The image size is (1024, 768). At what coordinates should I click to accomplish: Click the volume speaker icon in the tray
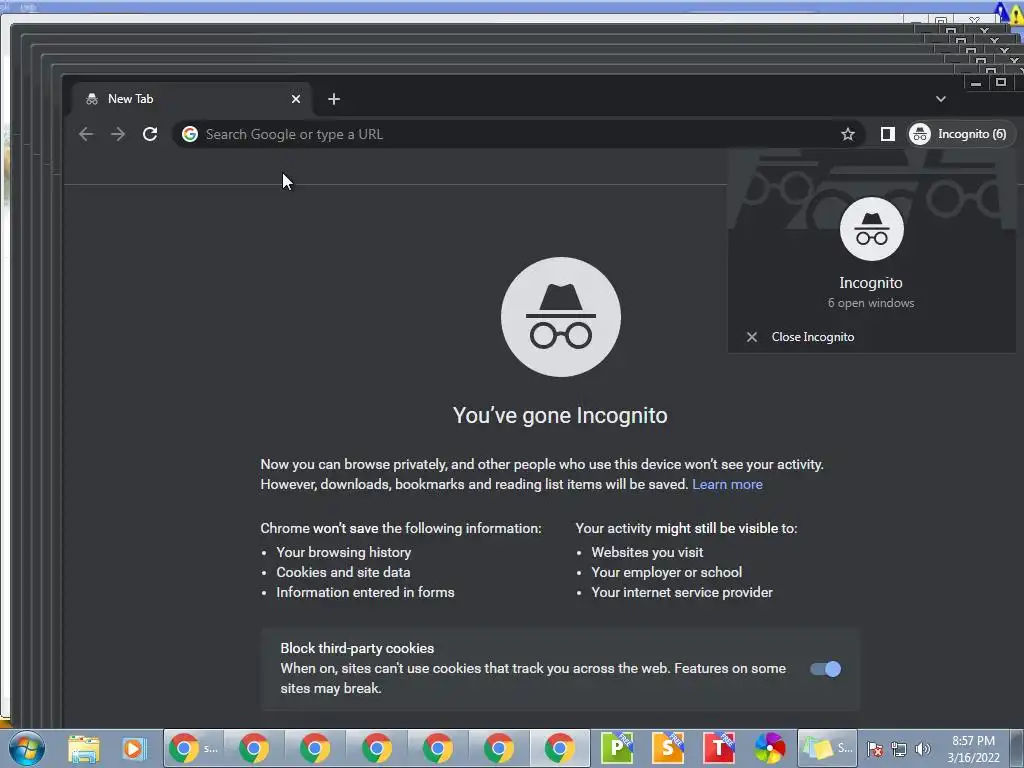coord(923,749)
